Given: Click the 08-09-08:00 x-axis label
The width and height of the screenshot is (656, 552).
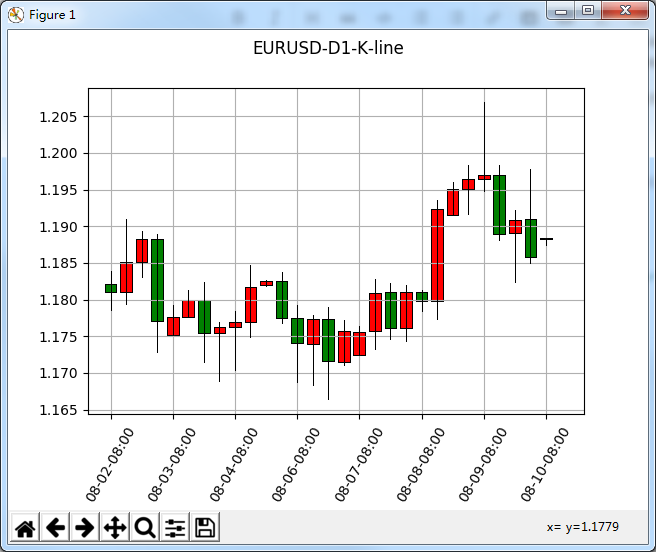Looking at the screenshot, I should pos(482,465).
